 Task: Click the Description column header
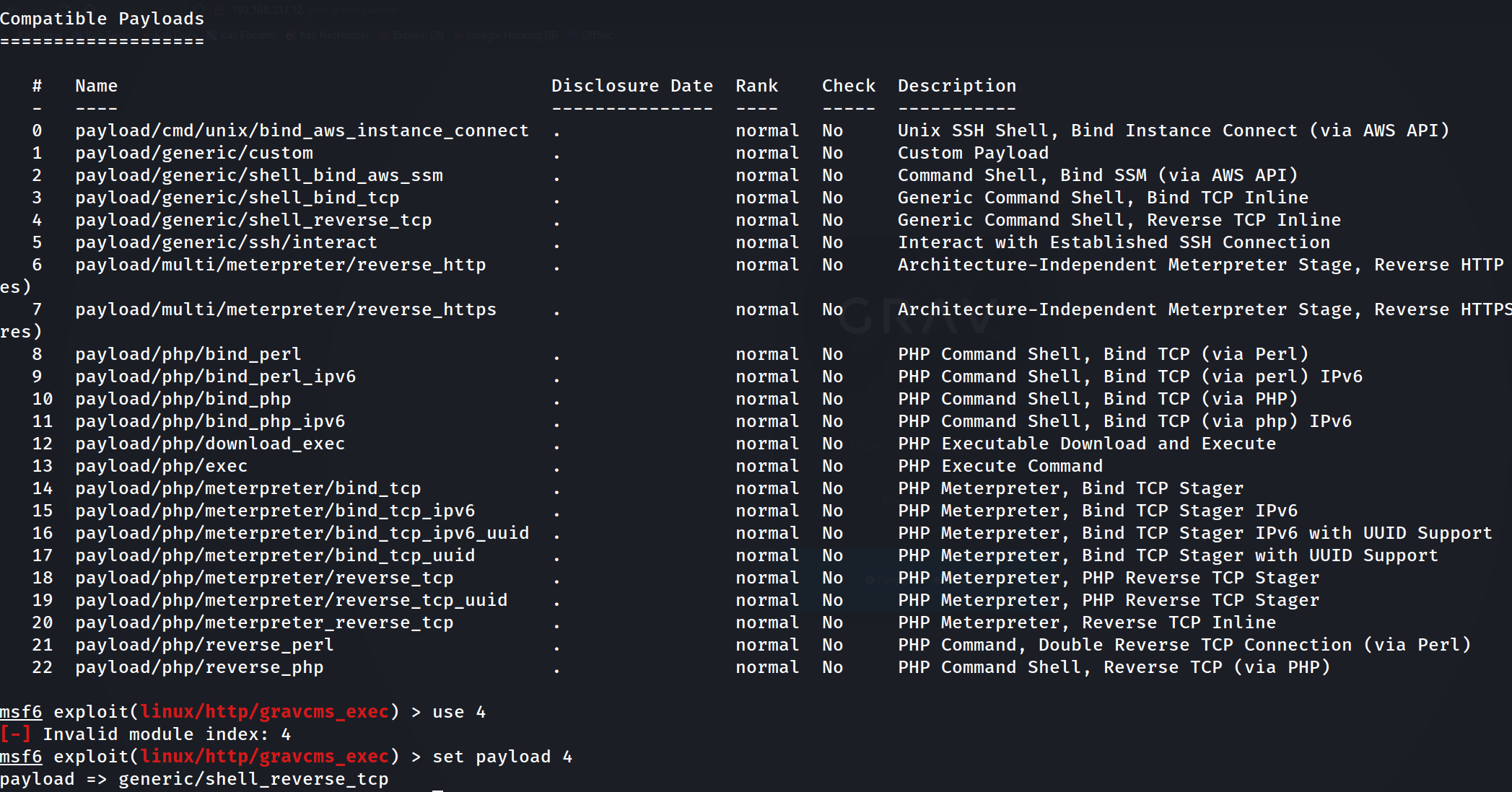point(957,86)
